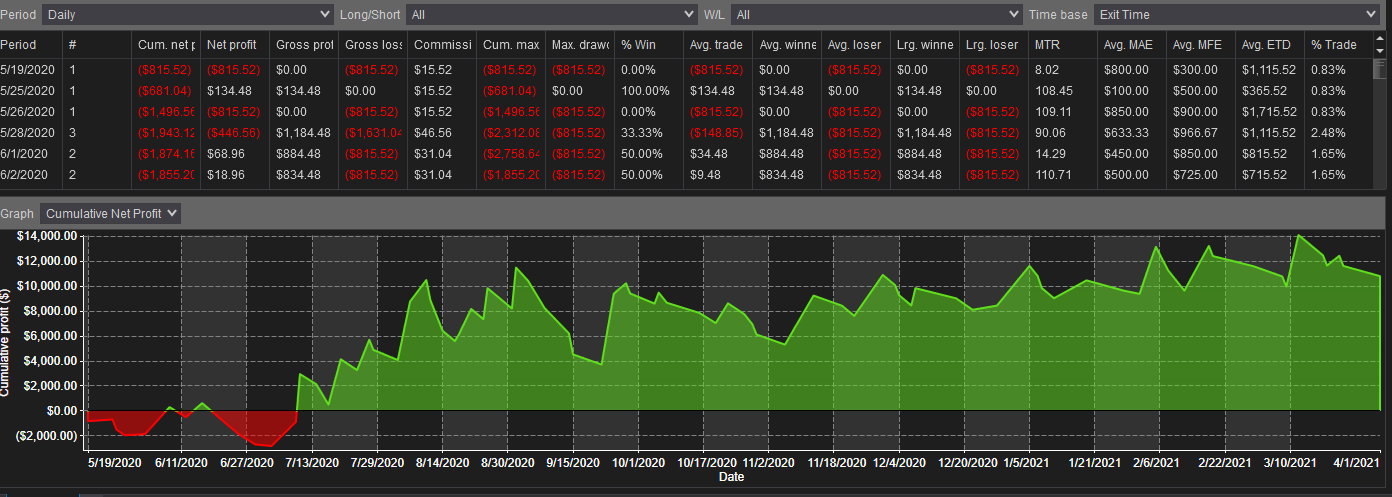This screenshot has height=497, width=1392.
Task: Click the chart peak near 3/10/2021
Action: (1298, 236)
